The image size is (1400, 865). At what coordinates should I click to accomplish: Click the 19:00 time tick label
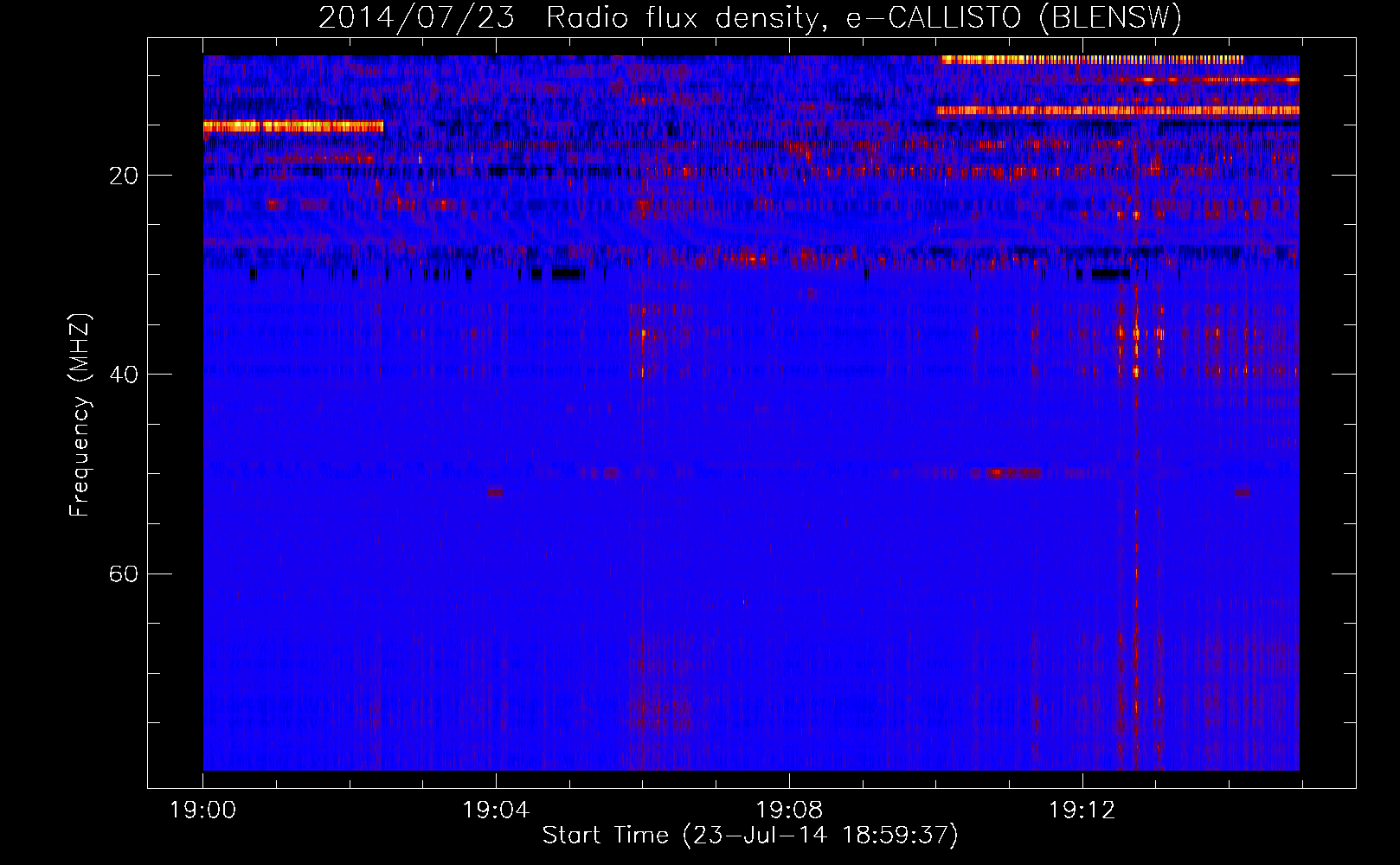tap(203, 811)
